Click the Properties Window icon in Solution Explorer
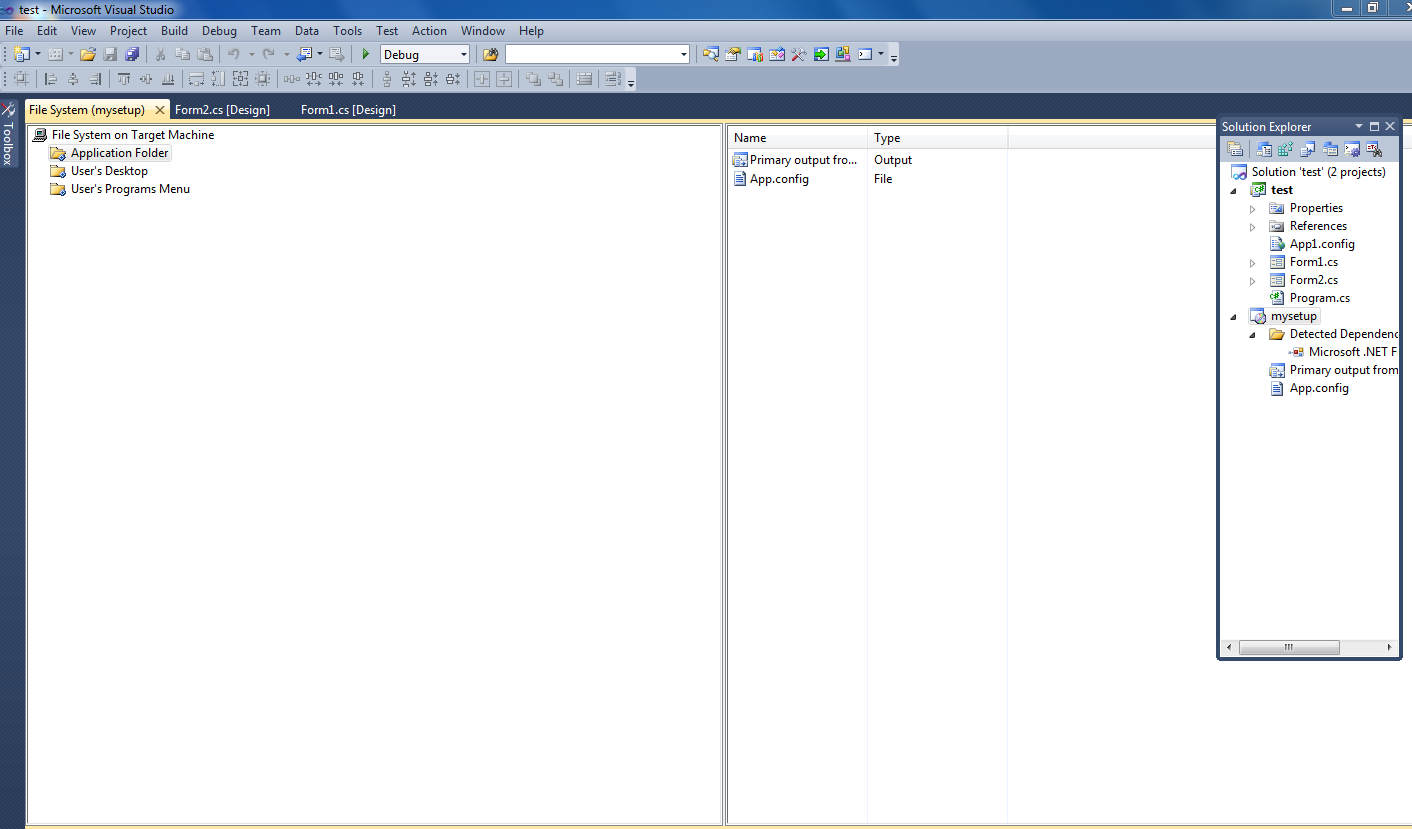The height and width of the screenshot is (829, 1412). (1235, 148)
